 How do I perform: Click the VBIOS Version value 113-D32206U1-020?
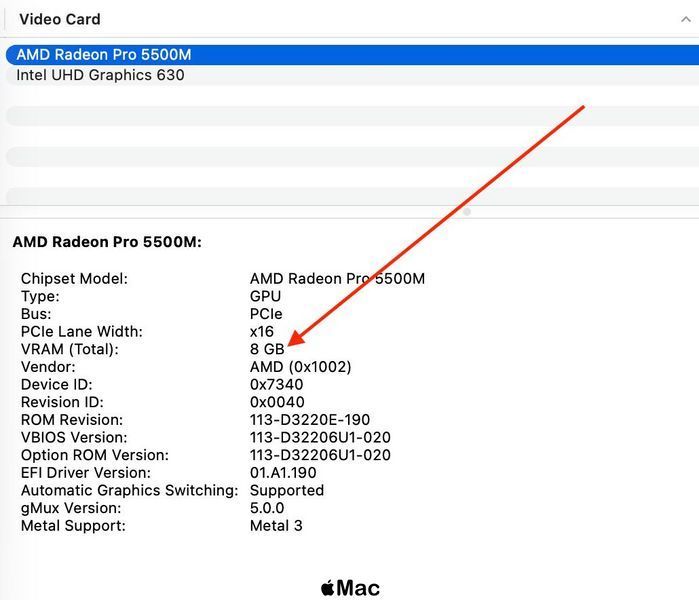[x=320, y=437]
